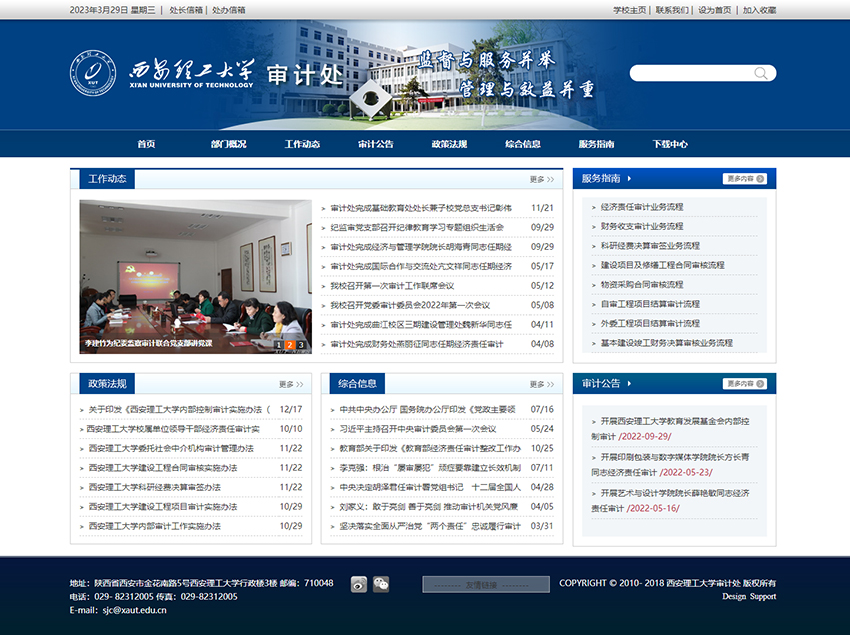Open 西安理工大学建设工程合同审核实施办法
This screenshot has width=850, height=635.
(x=163, y=469)
